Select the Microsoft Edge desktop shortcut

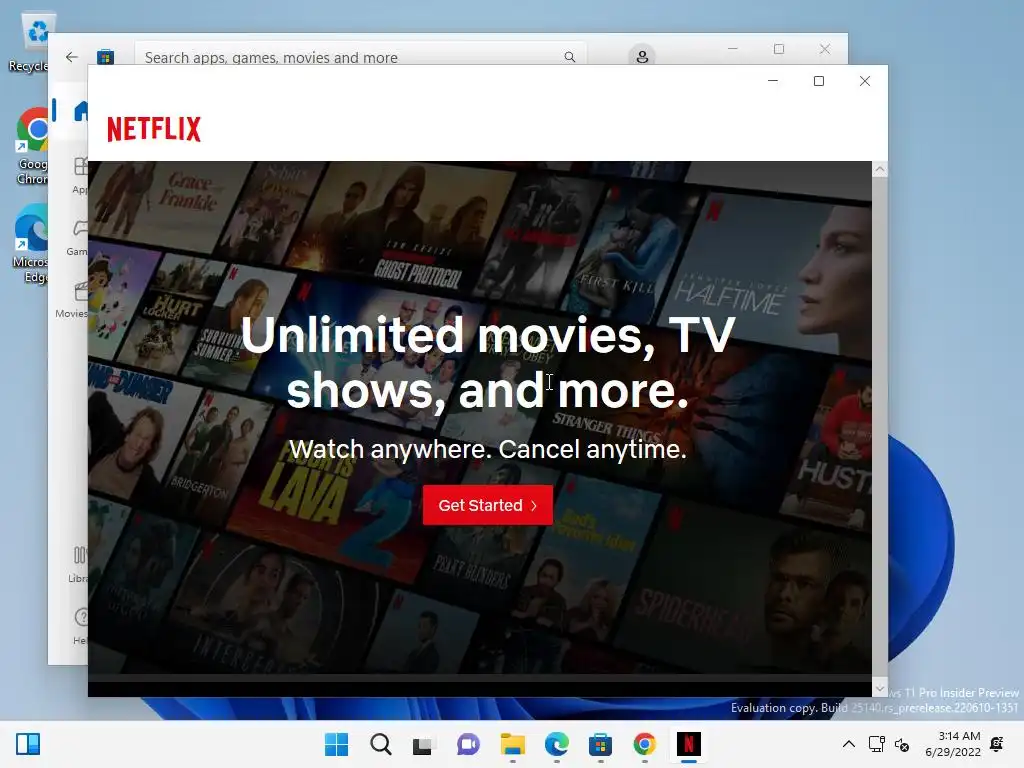(31, 244)
